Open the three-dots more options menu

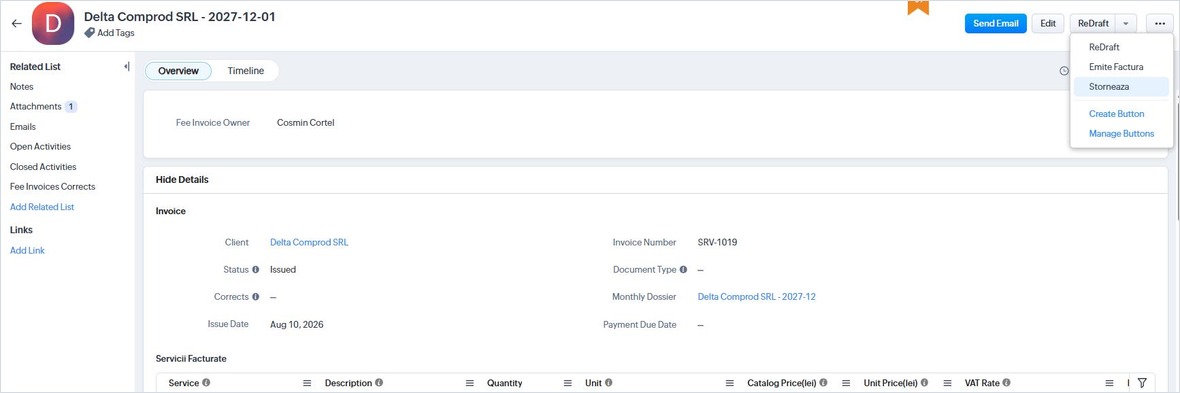coord(1160,23)
